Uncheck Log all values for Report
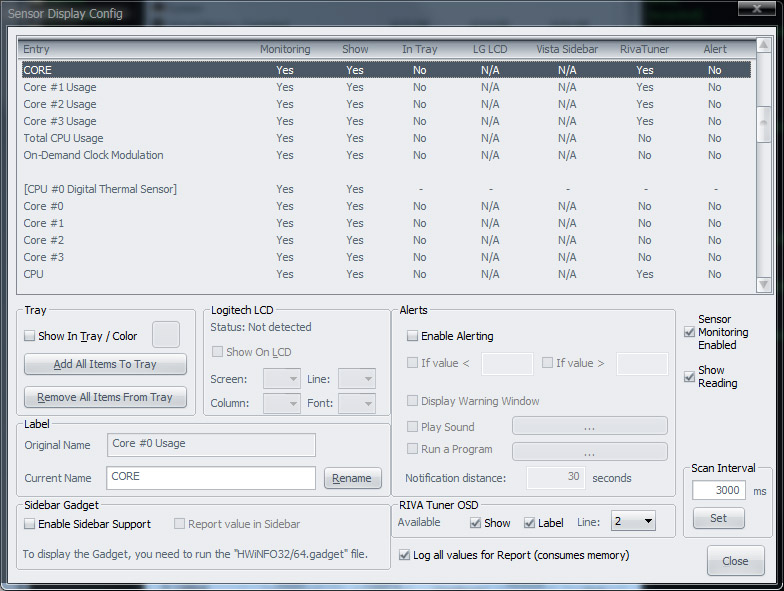Screen dimensions: 784x591 click(x=405, y=555)
